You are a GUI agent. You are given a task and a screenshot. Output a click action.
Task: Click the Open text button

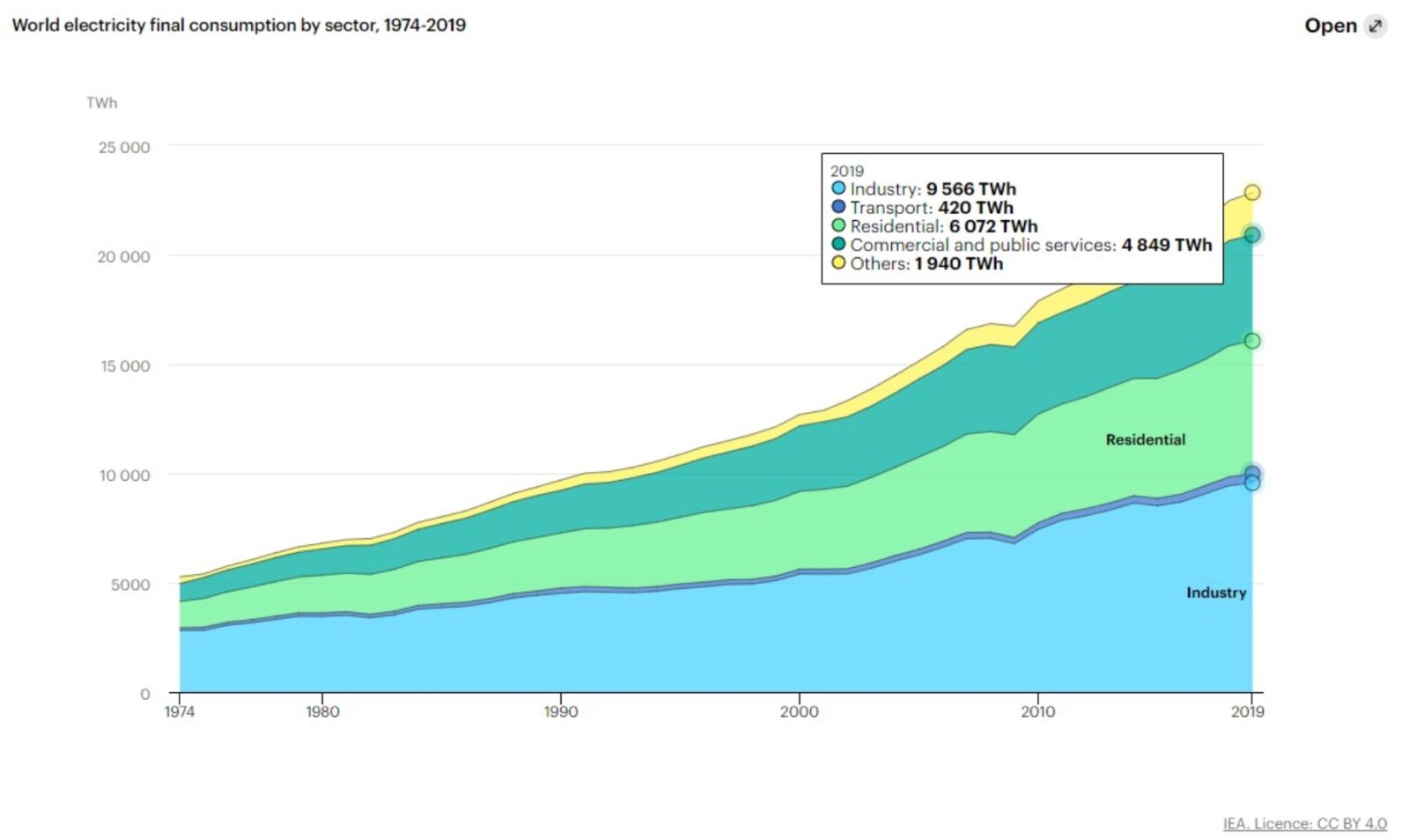(x=1330, y=26)
